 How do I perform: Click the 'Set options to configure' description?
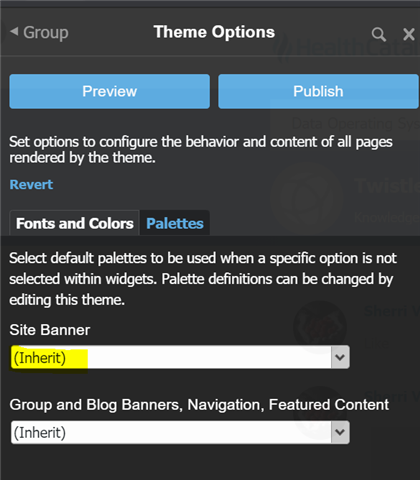pos(201,150)
